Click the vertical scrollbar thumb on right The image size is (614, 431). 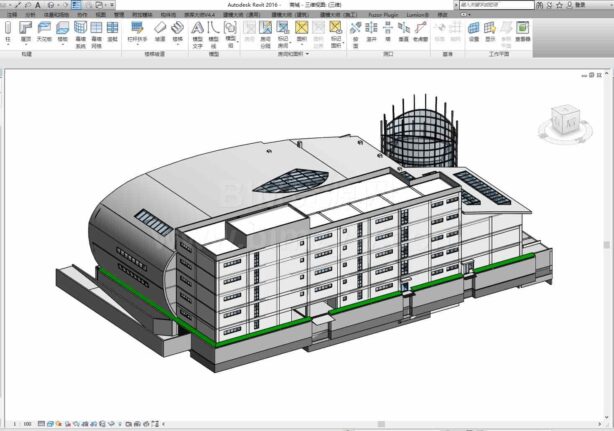click(607, 245)
